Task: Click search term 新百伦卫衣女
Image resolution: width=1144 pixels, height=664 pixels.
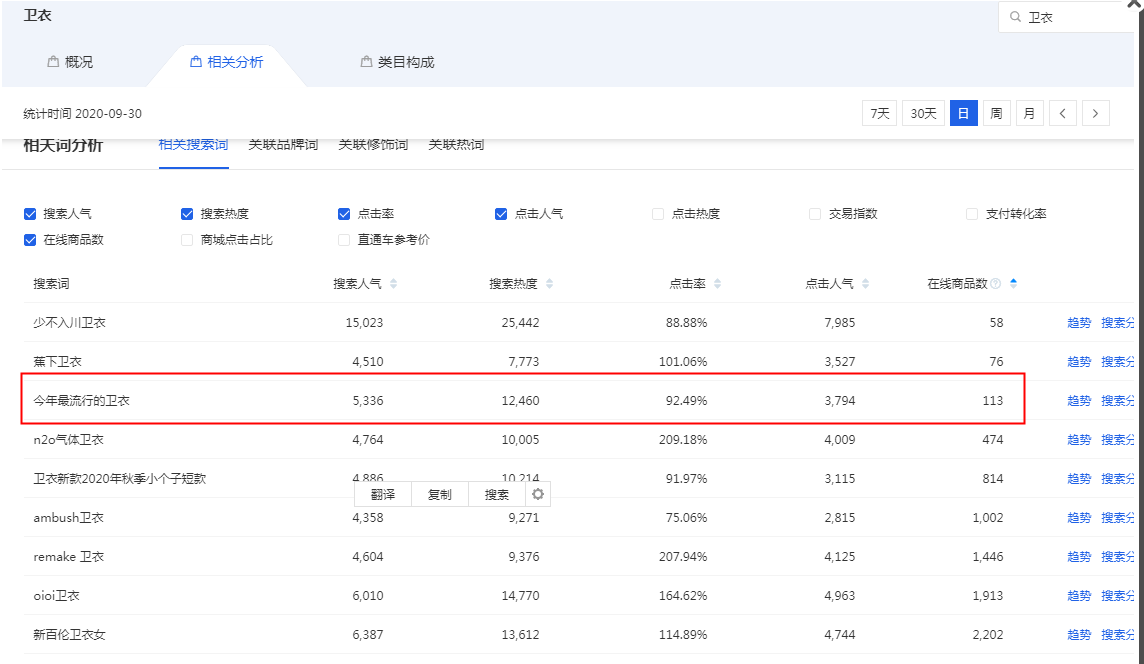Action: coord(69,635)
